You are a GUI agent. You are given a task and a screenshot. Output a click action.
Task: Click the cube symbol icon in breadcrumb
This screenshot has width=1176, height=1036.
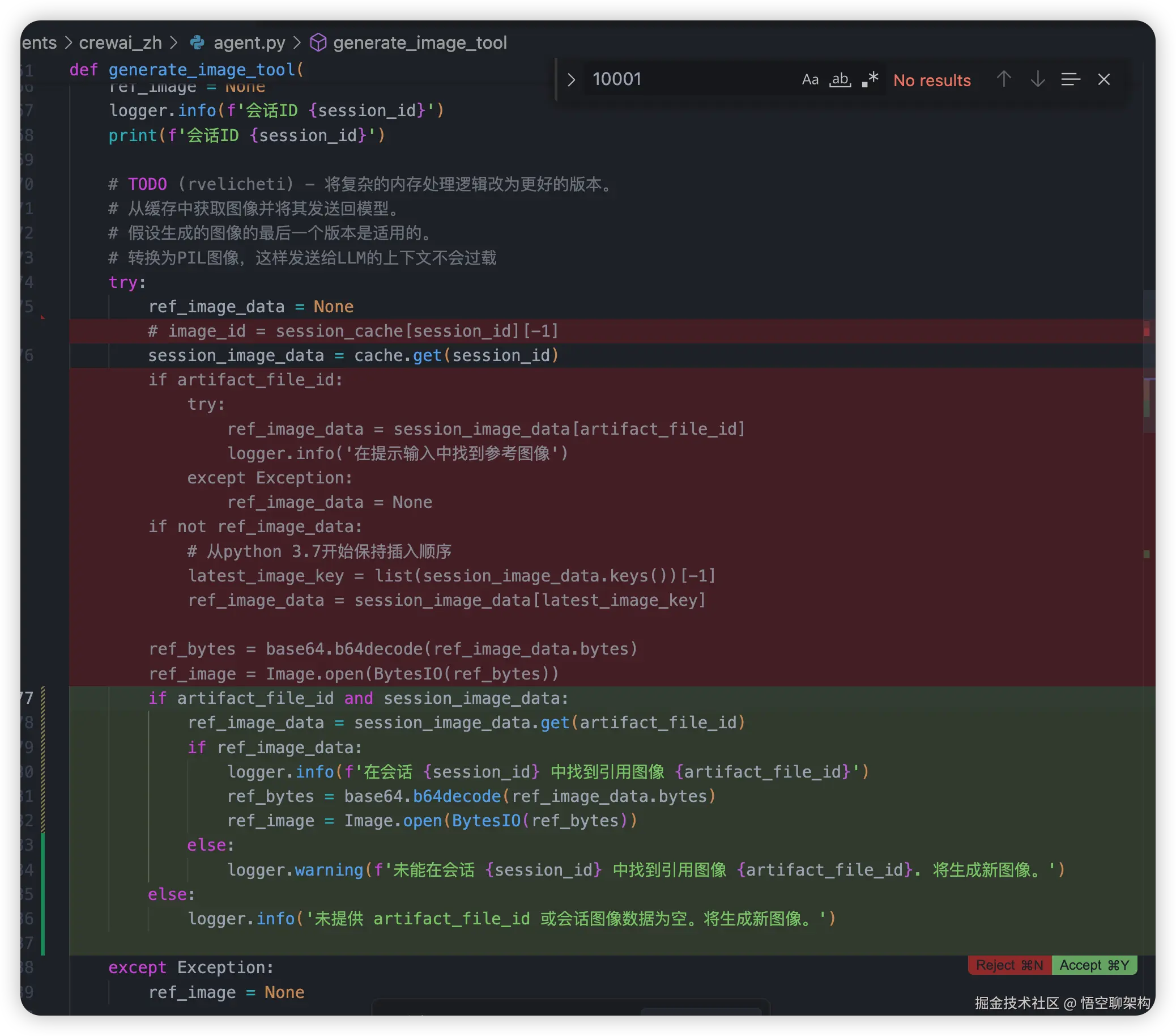point(318,43)
